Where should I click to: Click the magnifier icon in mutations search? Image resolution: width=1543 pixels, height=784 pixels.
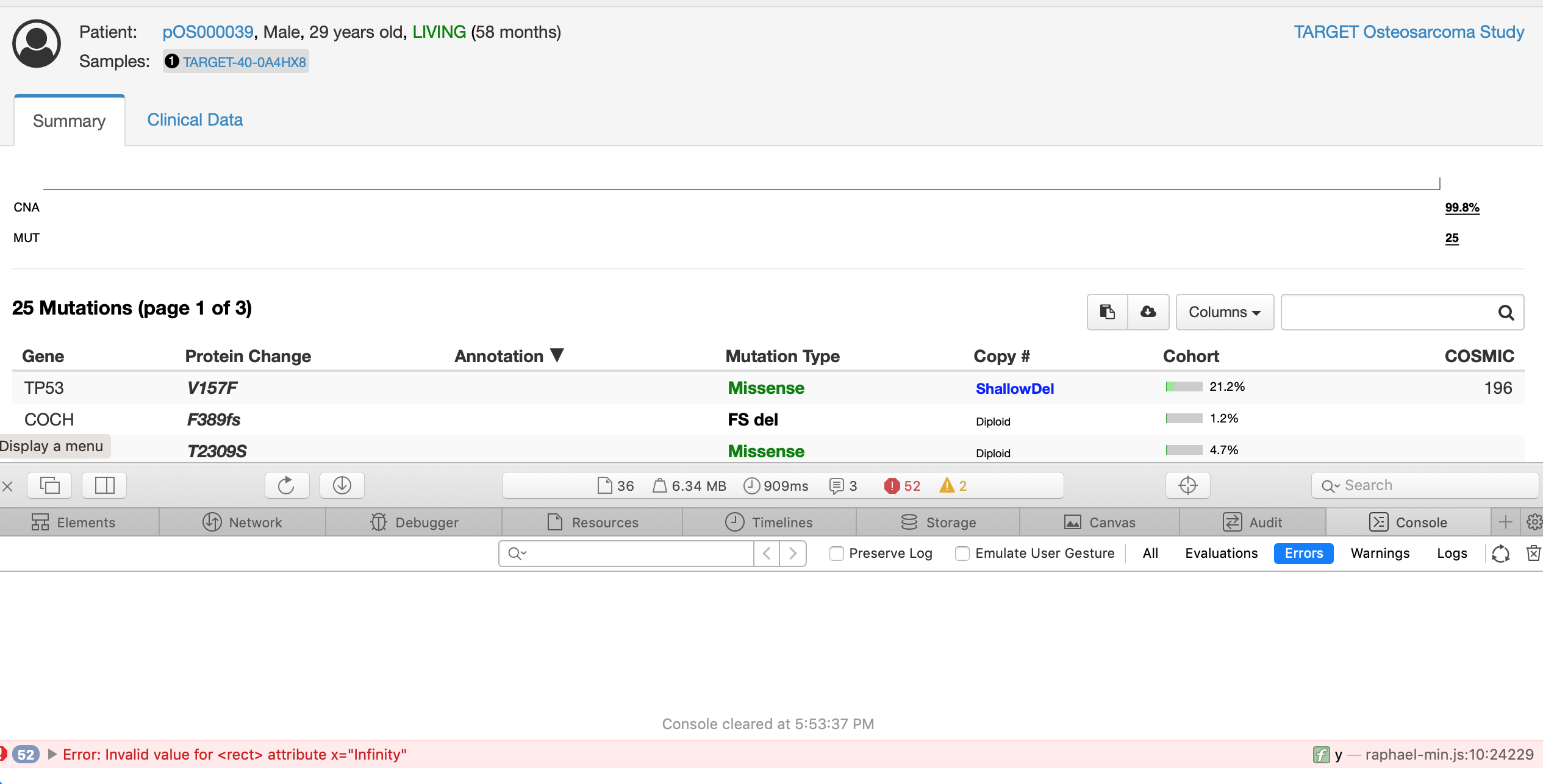(1506, 313)
